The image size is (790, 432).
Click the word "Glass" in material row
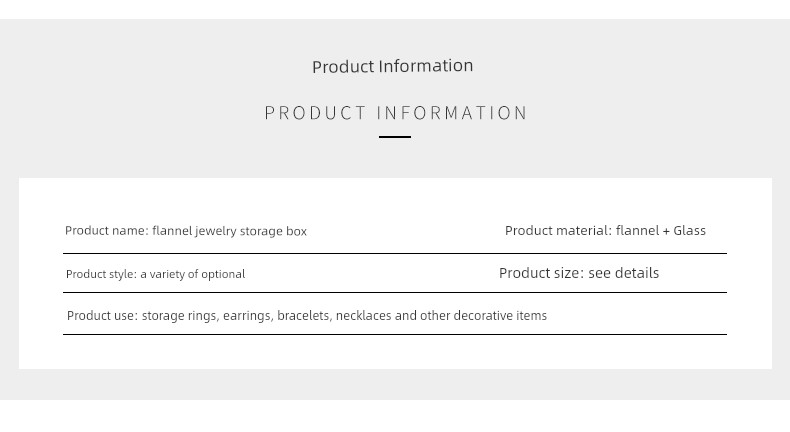(690, 230)
